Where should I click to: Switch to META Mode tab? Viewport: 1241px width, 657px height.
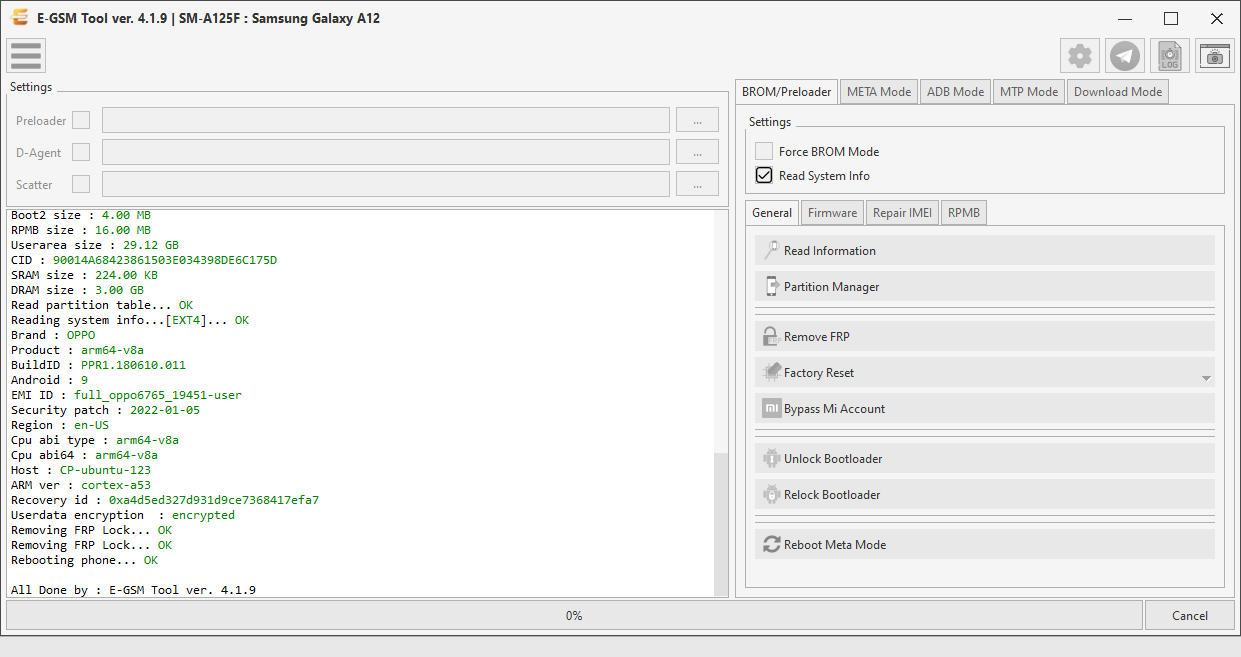(879, 91)
